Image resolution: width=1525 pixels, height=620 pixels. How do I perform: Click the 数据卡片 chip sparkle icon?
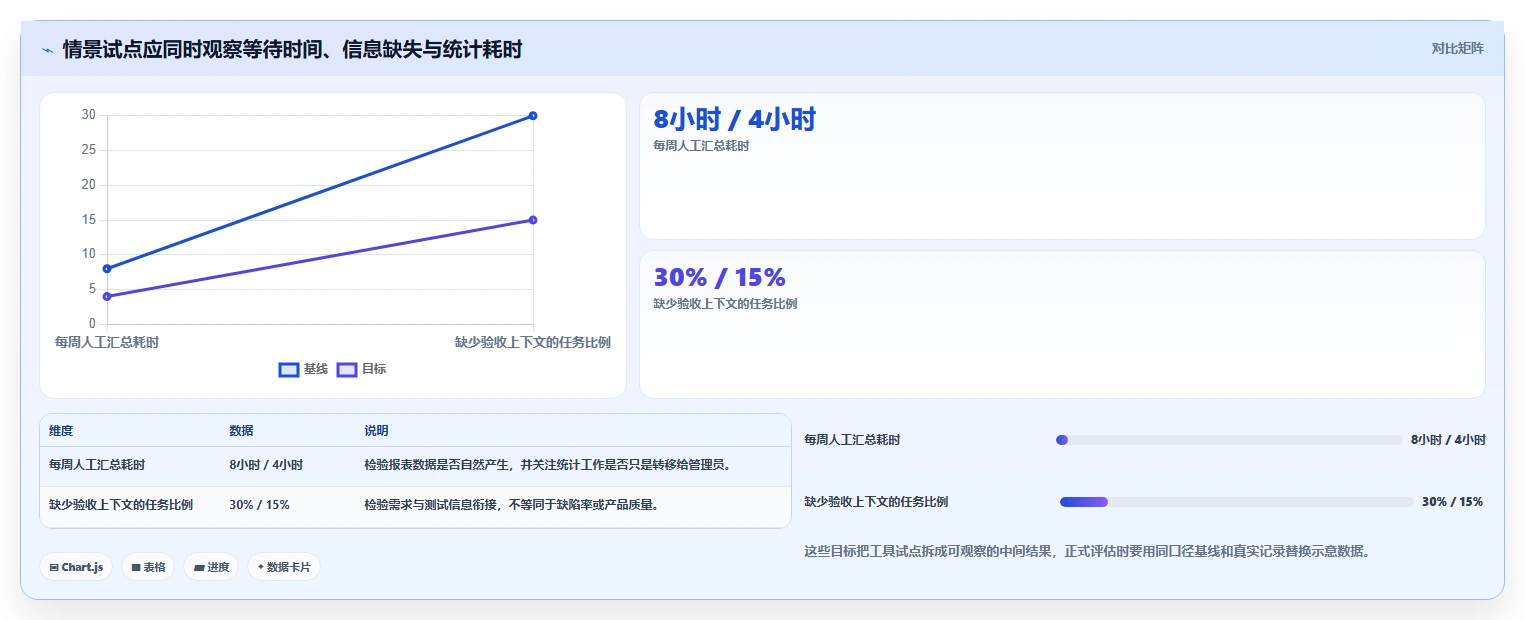point(260,567)
